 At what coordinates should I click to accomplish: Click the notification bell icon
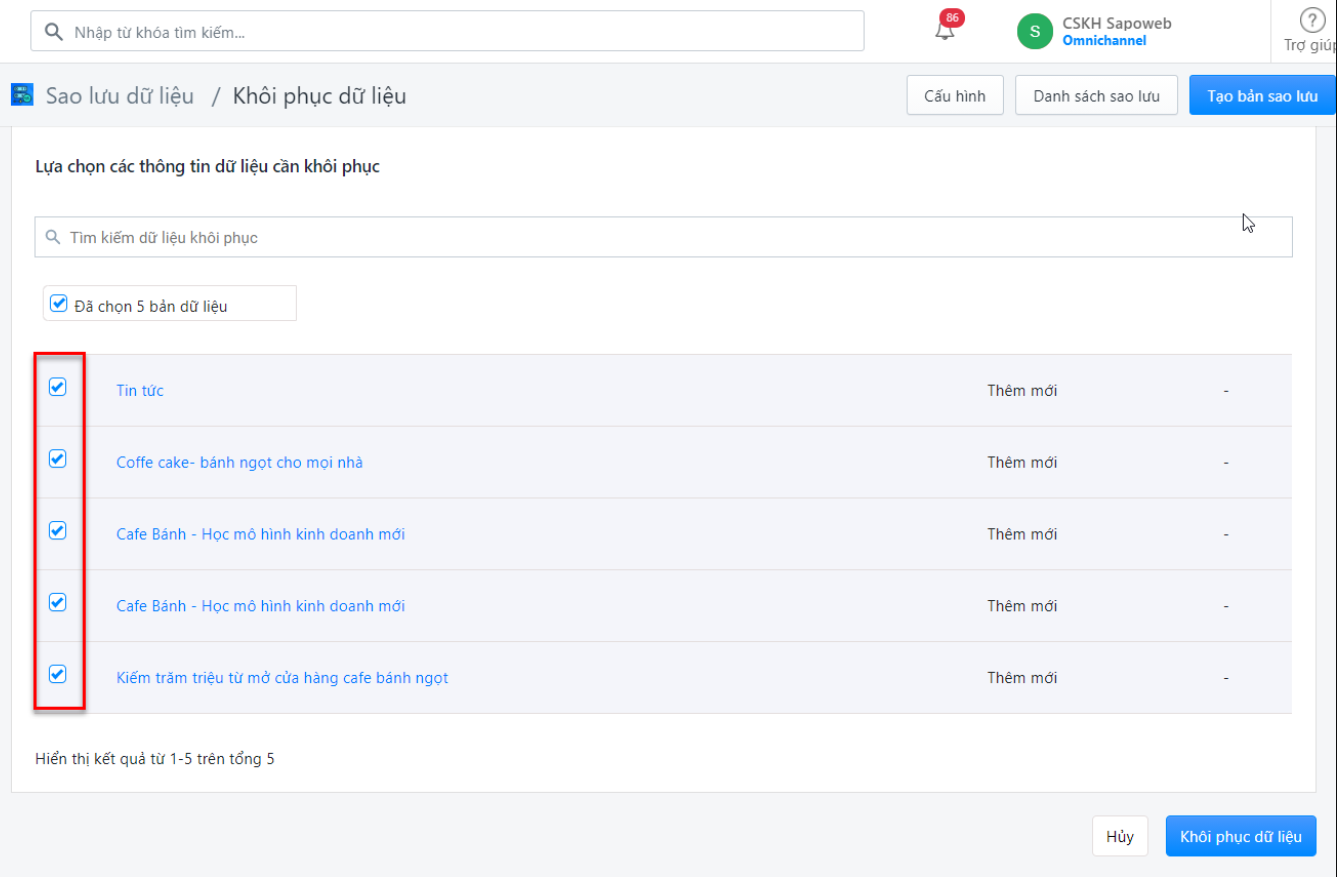945,30
